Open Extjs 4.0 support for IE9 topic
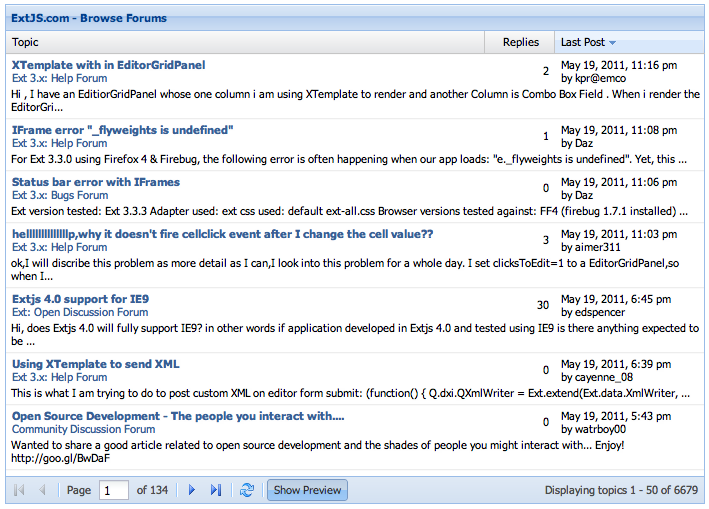 pos(80,299)
